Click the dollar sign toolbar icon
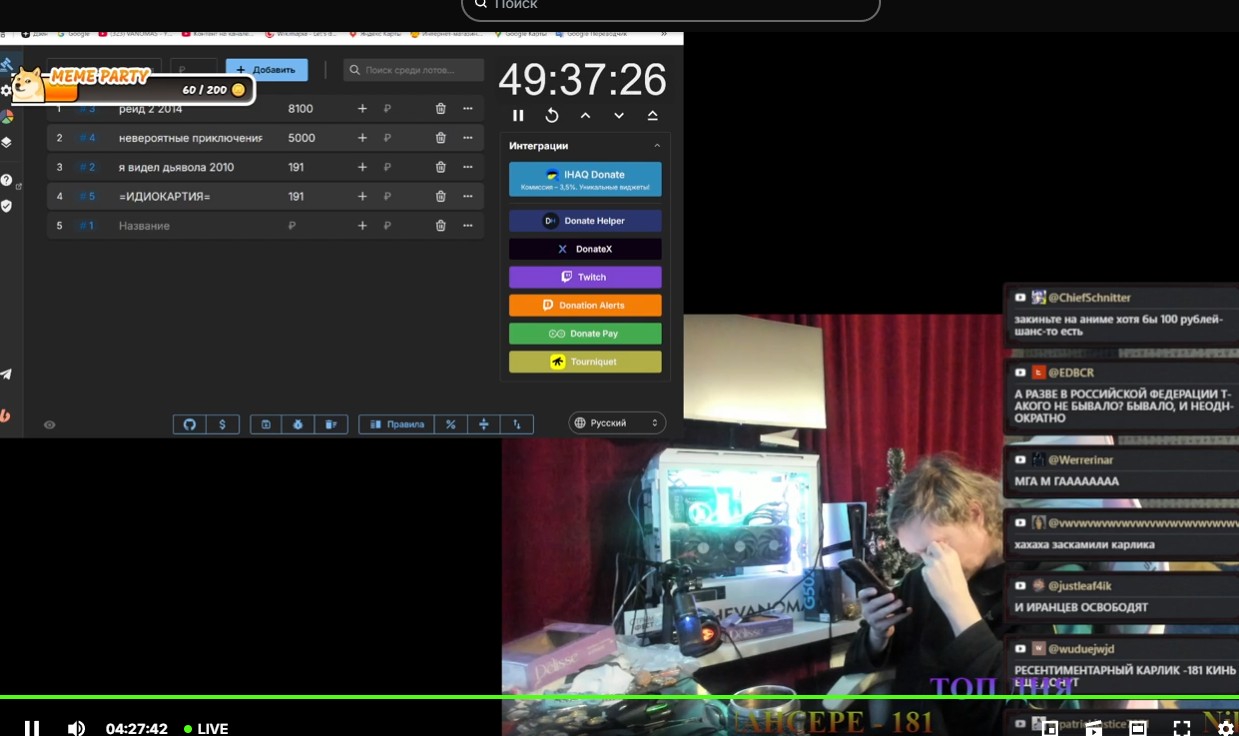 pyautogui.click(x=222, y=424)
